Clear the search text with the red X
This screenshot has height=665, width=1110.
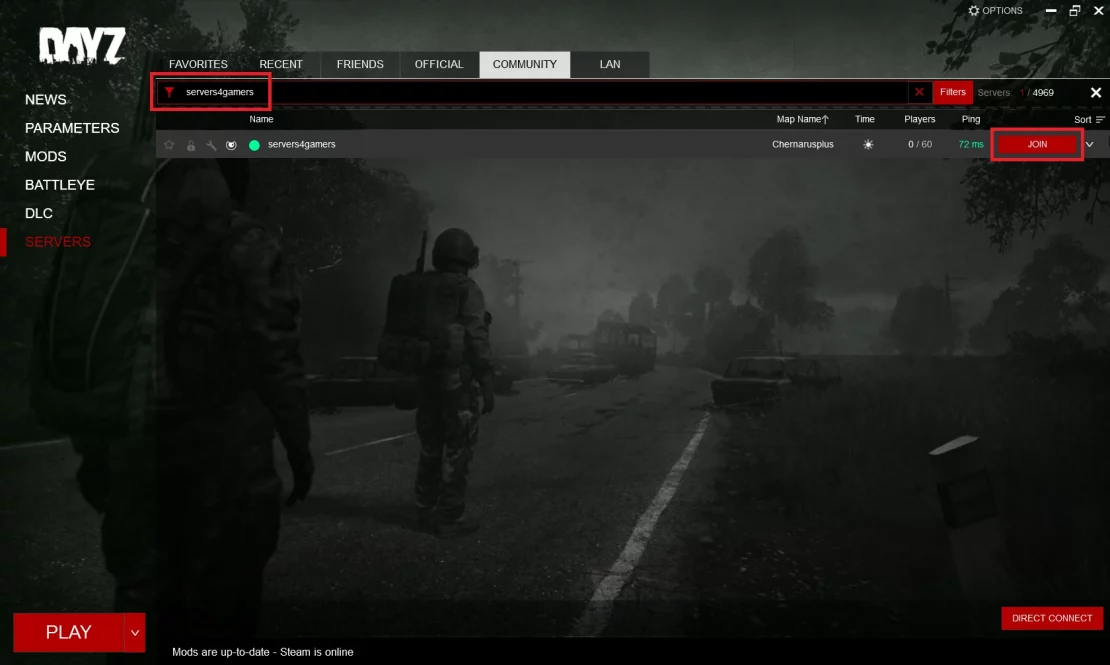(x=919, y=92)
